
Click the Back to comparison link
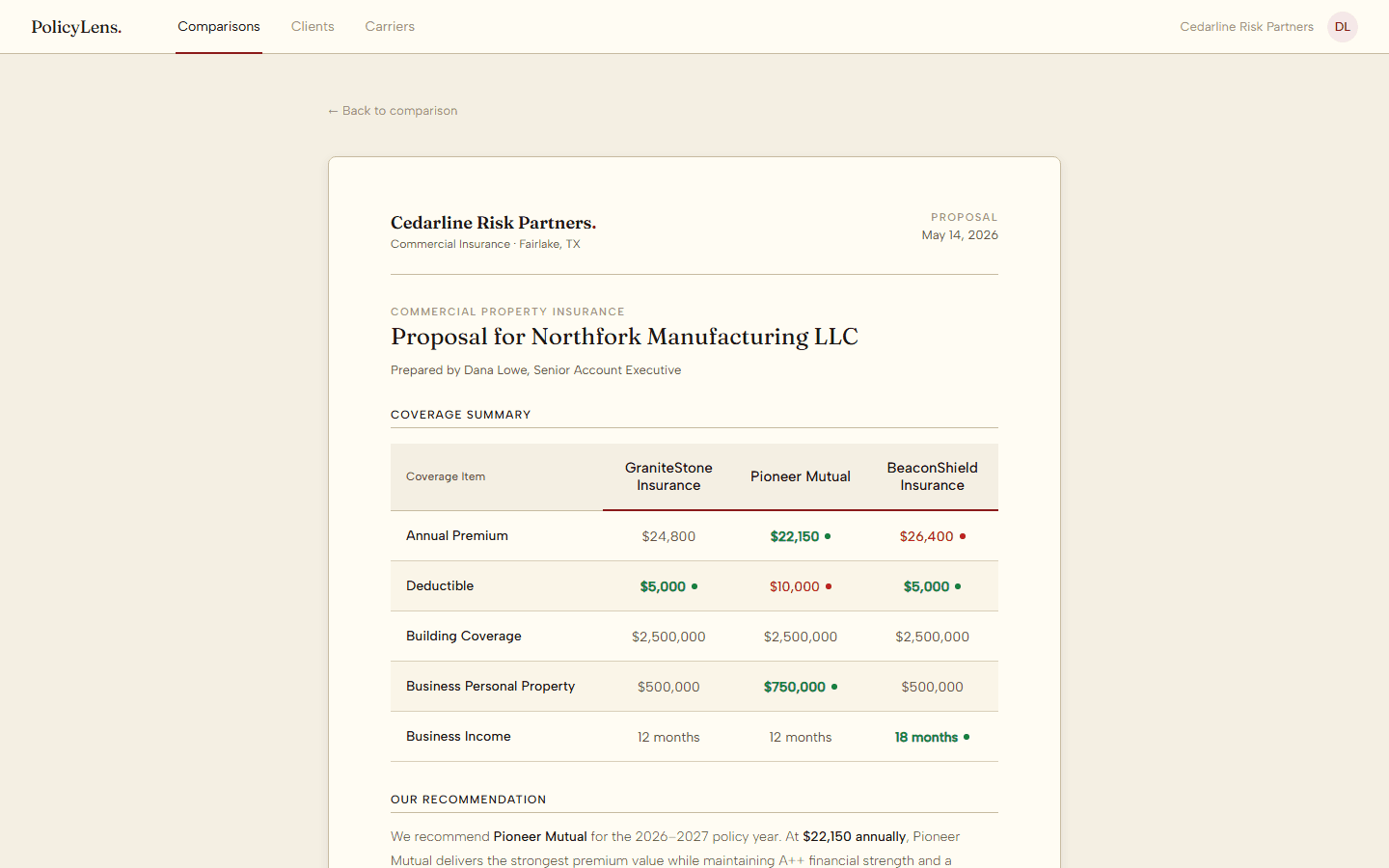[x=393, y=111]
